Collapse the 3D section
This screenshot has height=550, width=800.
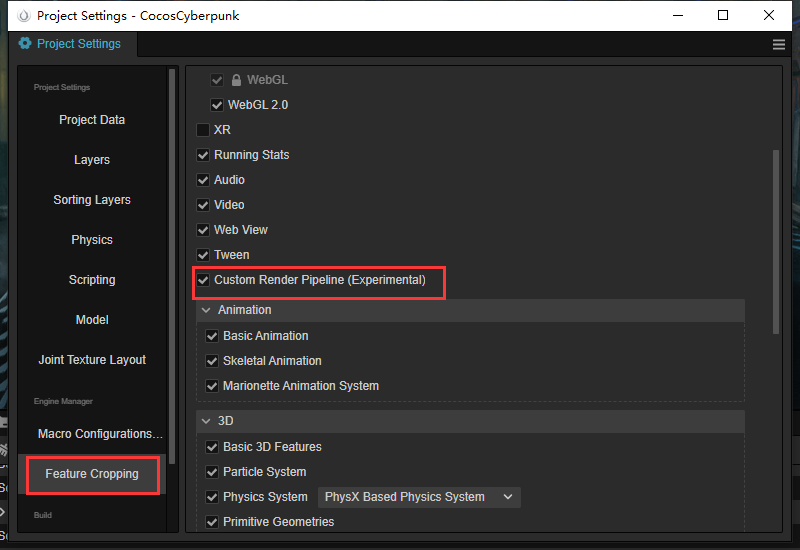(x=206, y=422)
